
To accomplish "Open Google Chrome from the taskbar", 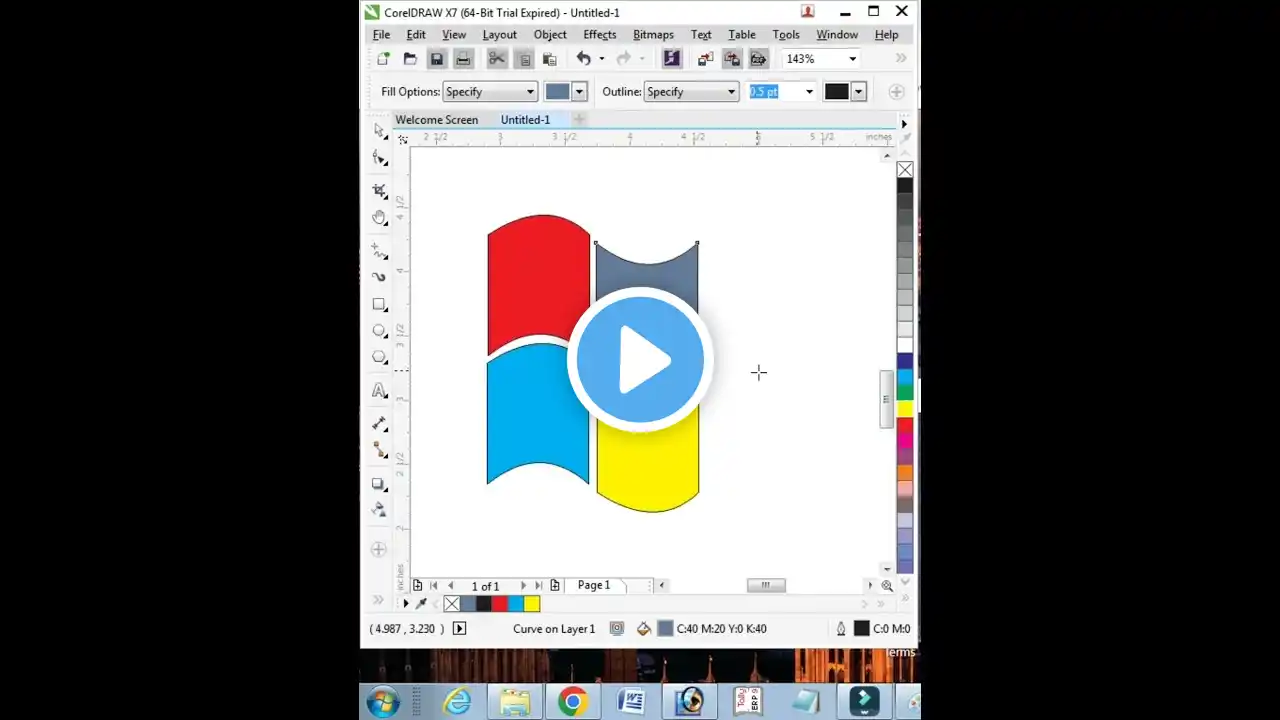I will (573, 702).
